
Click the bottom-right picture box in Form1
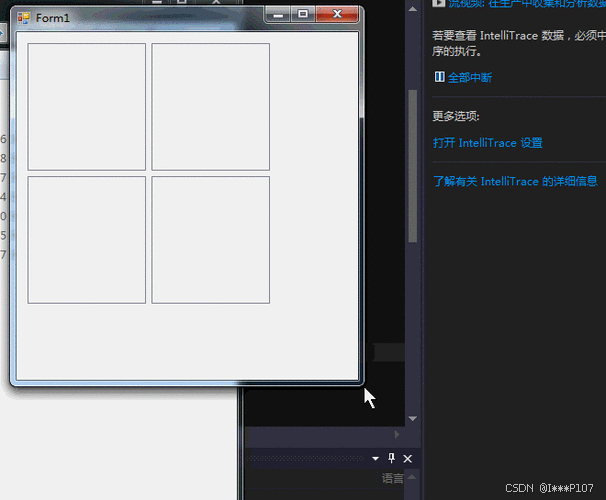click(x=211, y=240)
